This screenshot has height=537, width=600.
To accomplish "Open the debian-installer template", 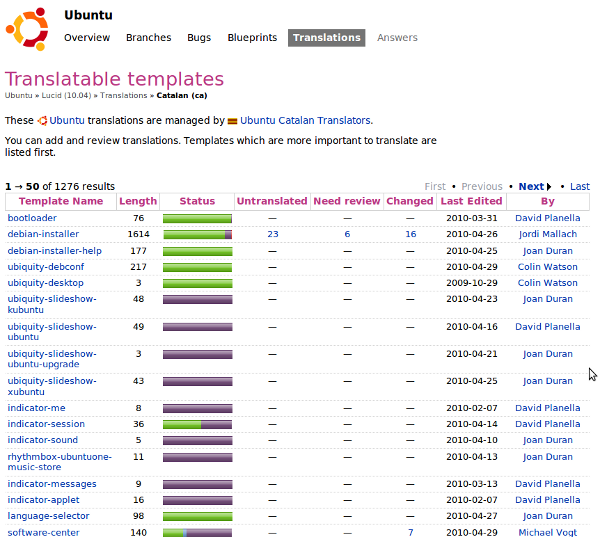I will [x=43, y=234].
